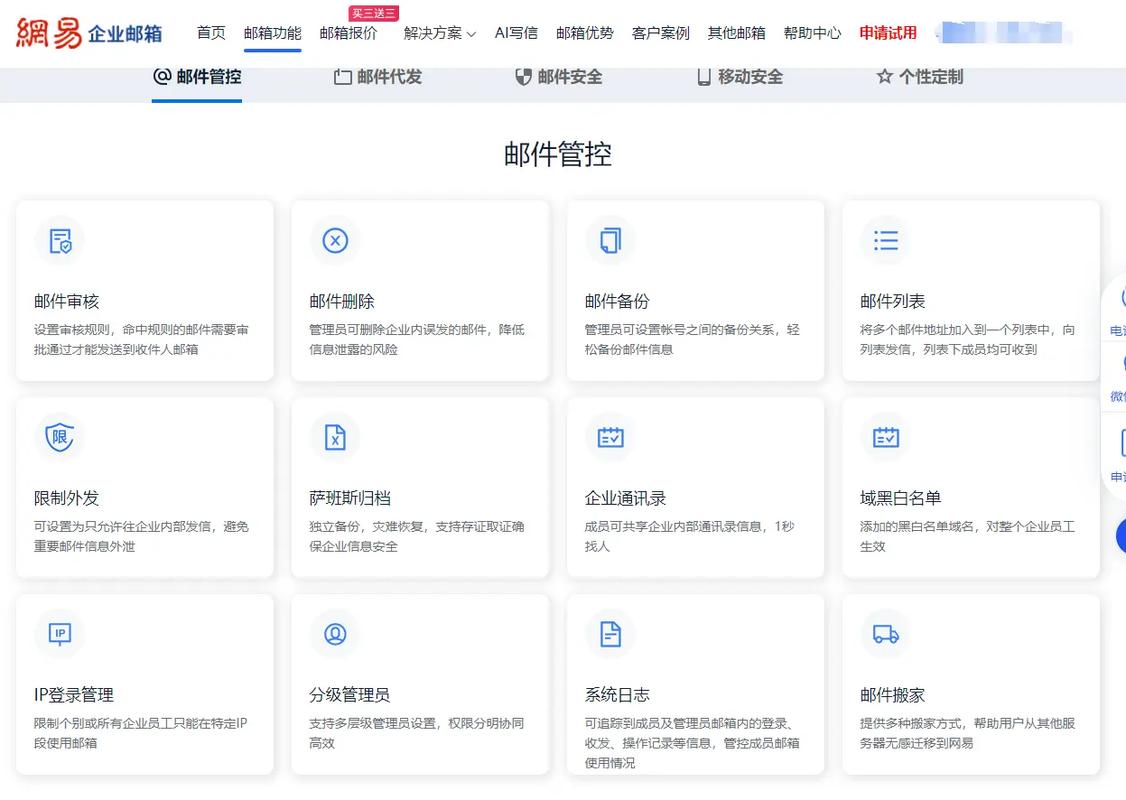
Task: Click the 域黑白名单 checklist icon
Action: point(885,437)
